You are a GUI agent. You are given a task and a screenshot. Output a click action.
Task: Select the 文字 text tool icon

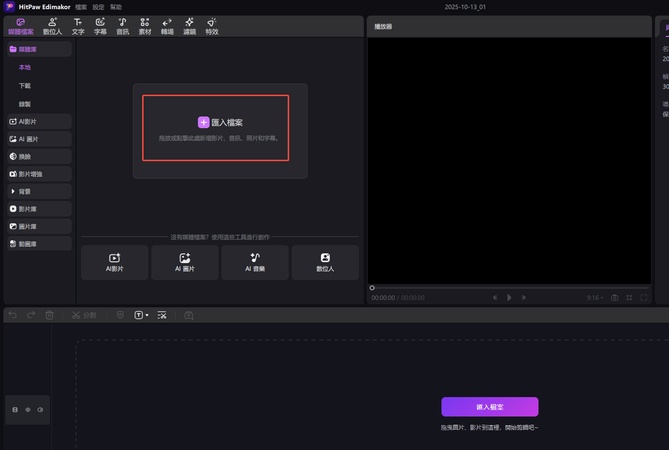tap(78, 26)
